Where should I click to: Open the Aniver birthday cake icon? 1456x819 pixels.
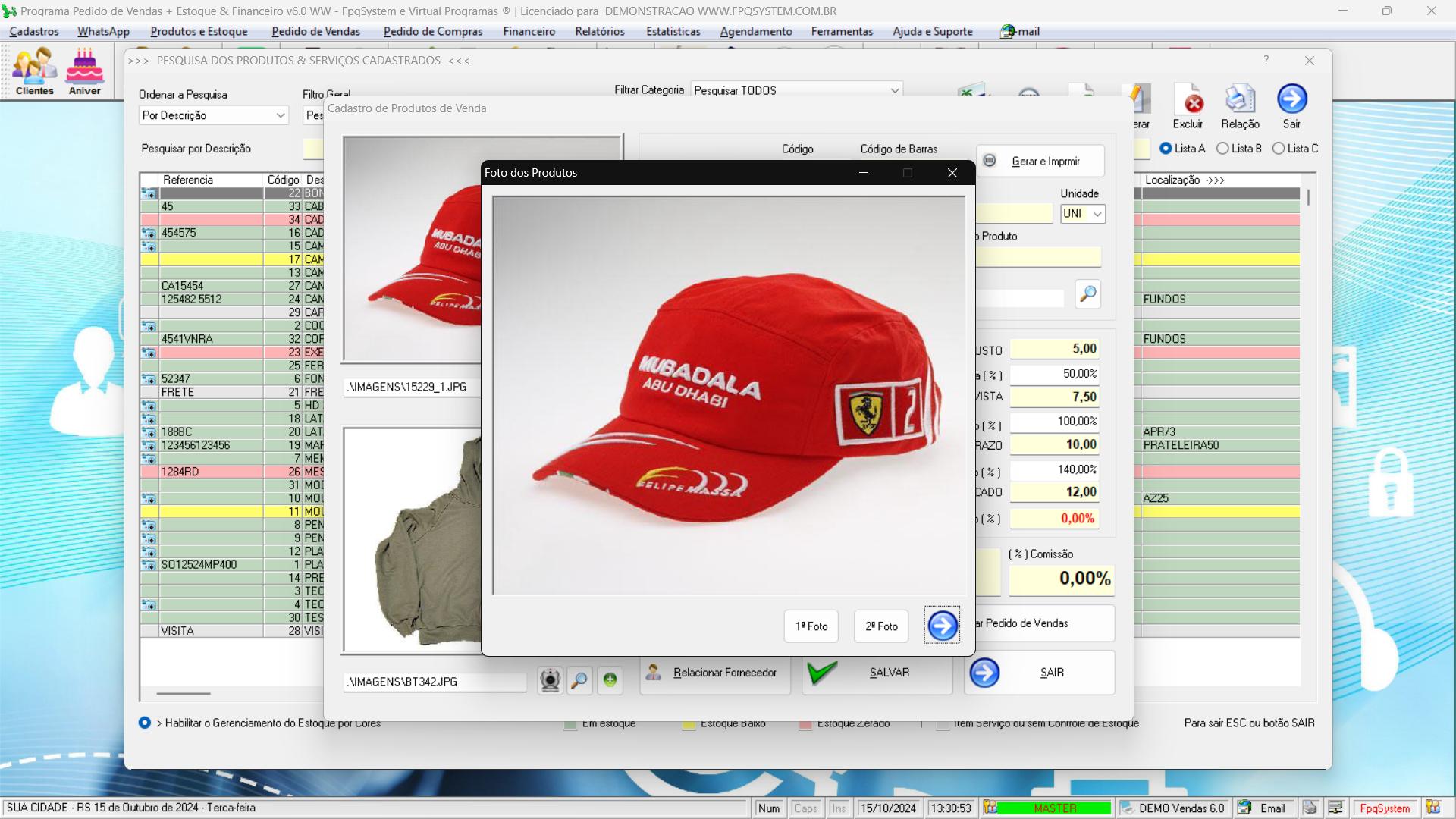pos(84,71)
